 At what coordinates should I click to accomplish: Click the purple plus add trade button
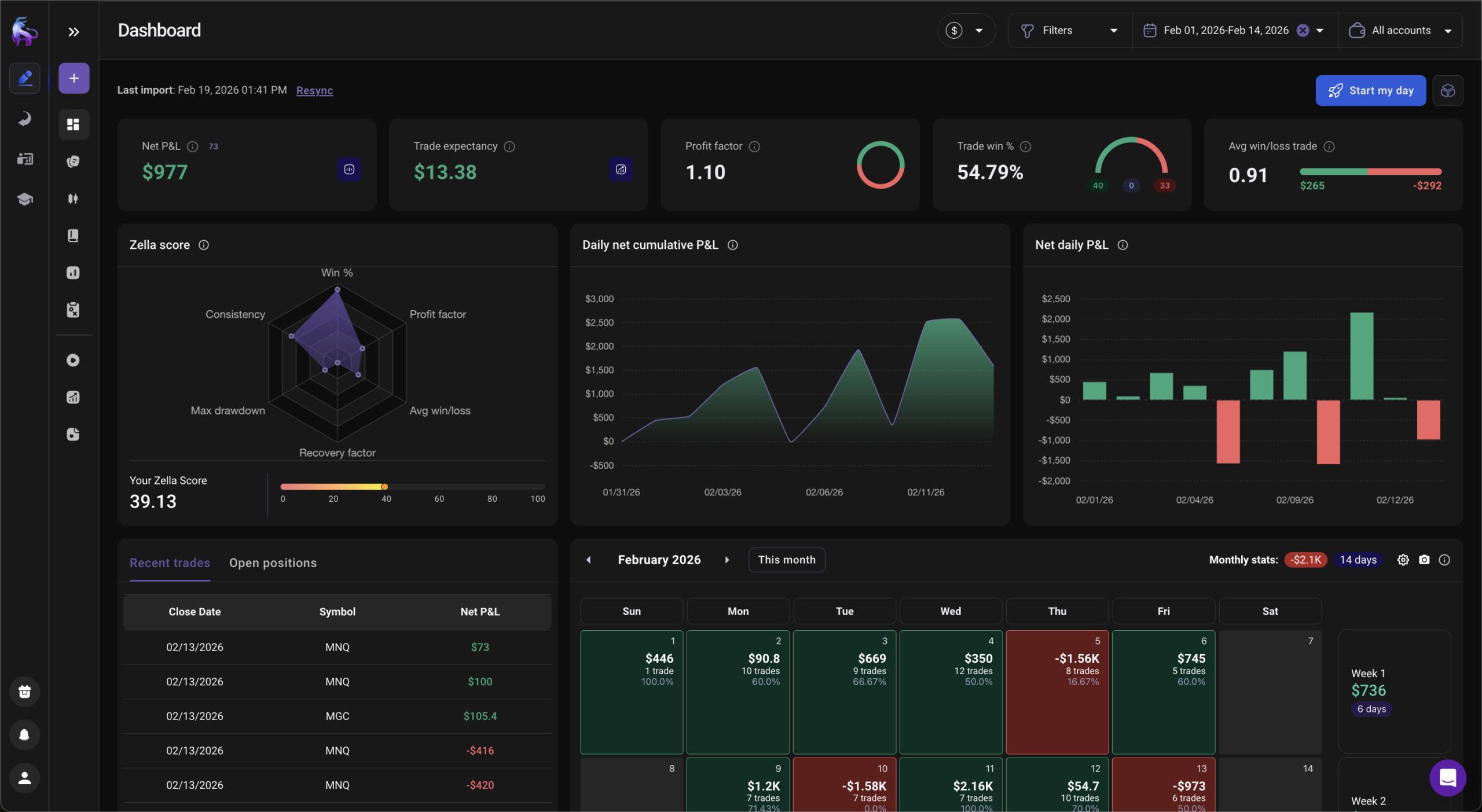point(74,78)
